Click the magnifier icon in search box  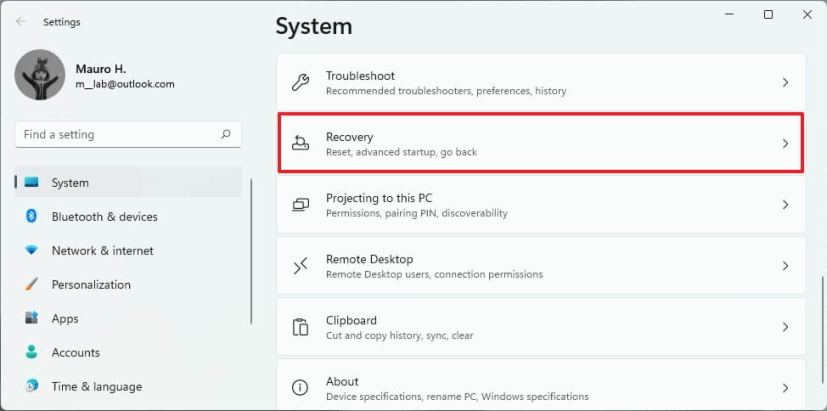click(226, 134)
